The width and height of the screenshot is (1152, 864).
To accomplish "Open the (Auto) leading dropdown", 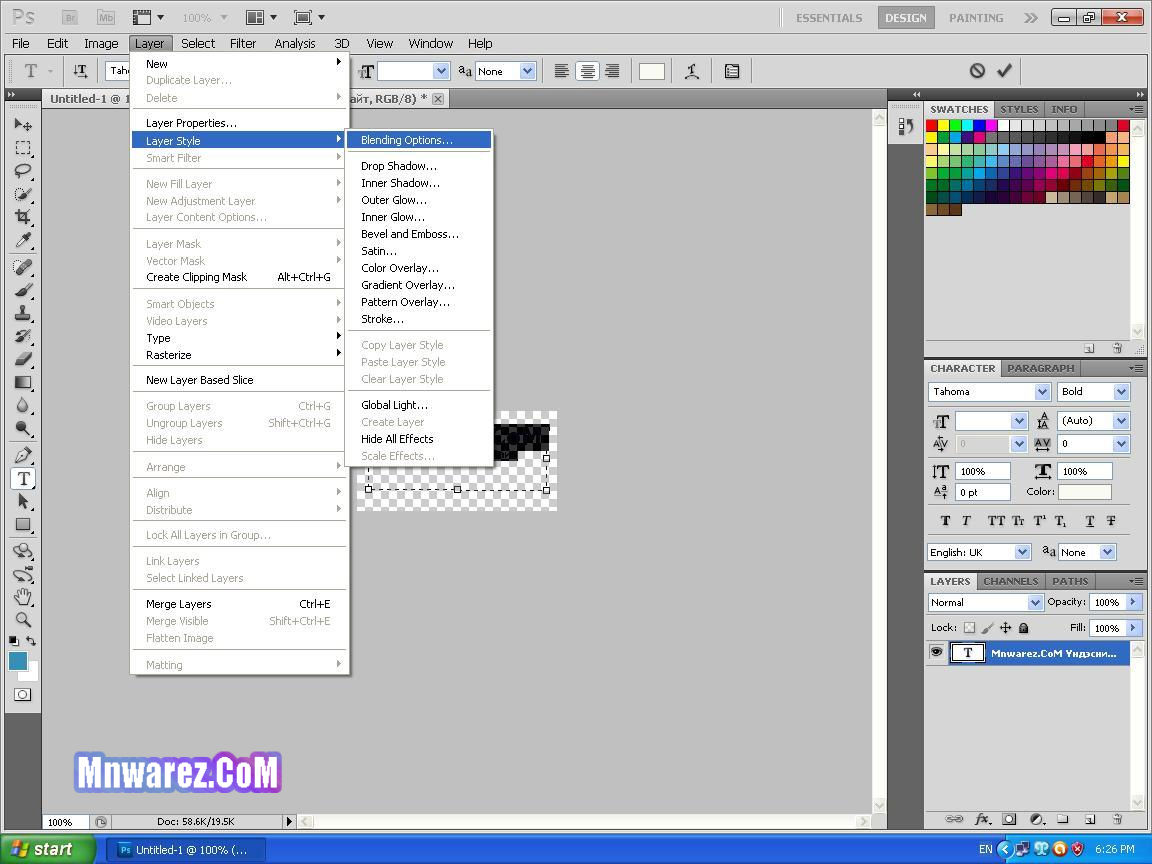I will pyautogui.click(x=1121, y=421).
